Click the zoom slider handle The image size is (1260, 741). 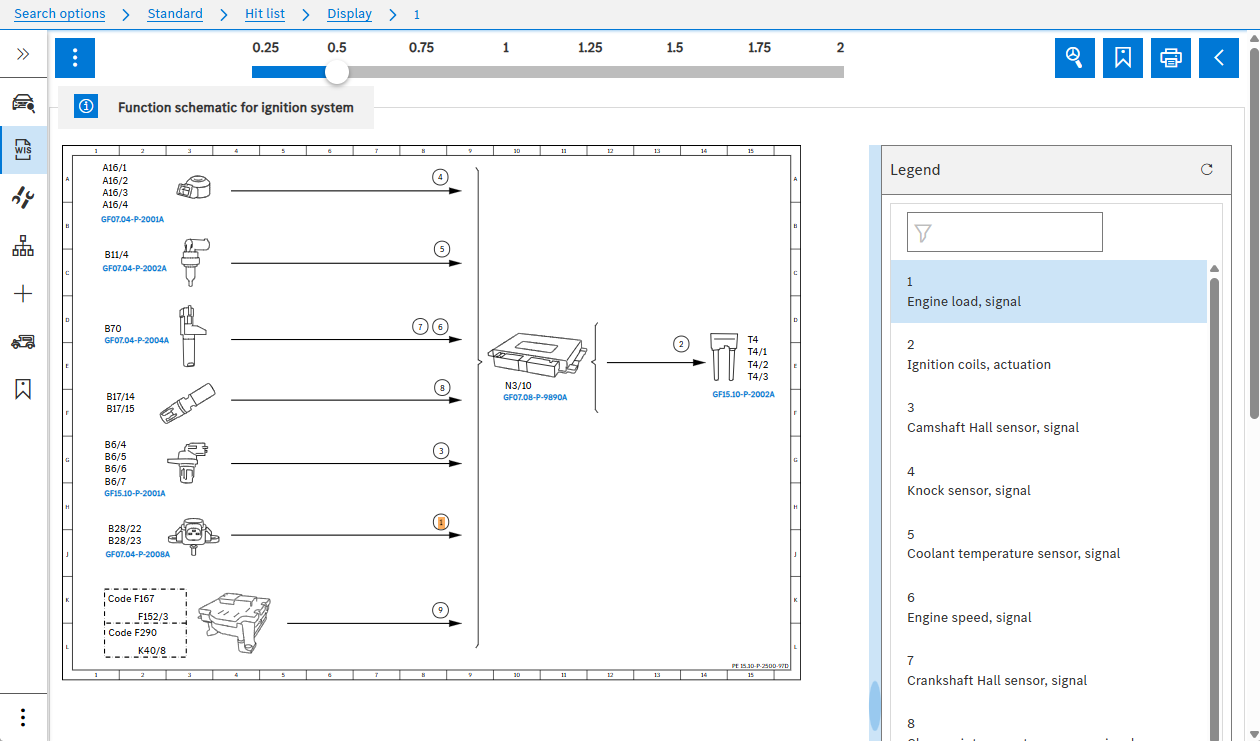click(337, 72)
